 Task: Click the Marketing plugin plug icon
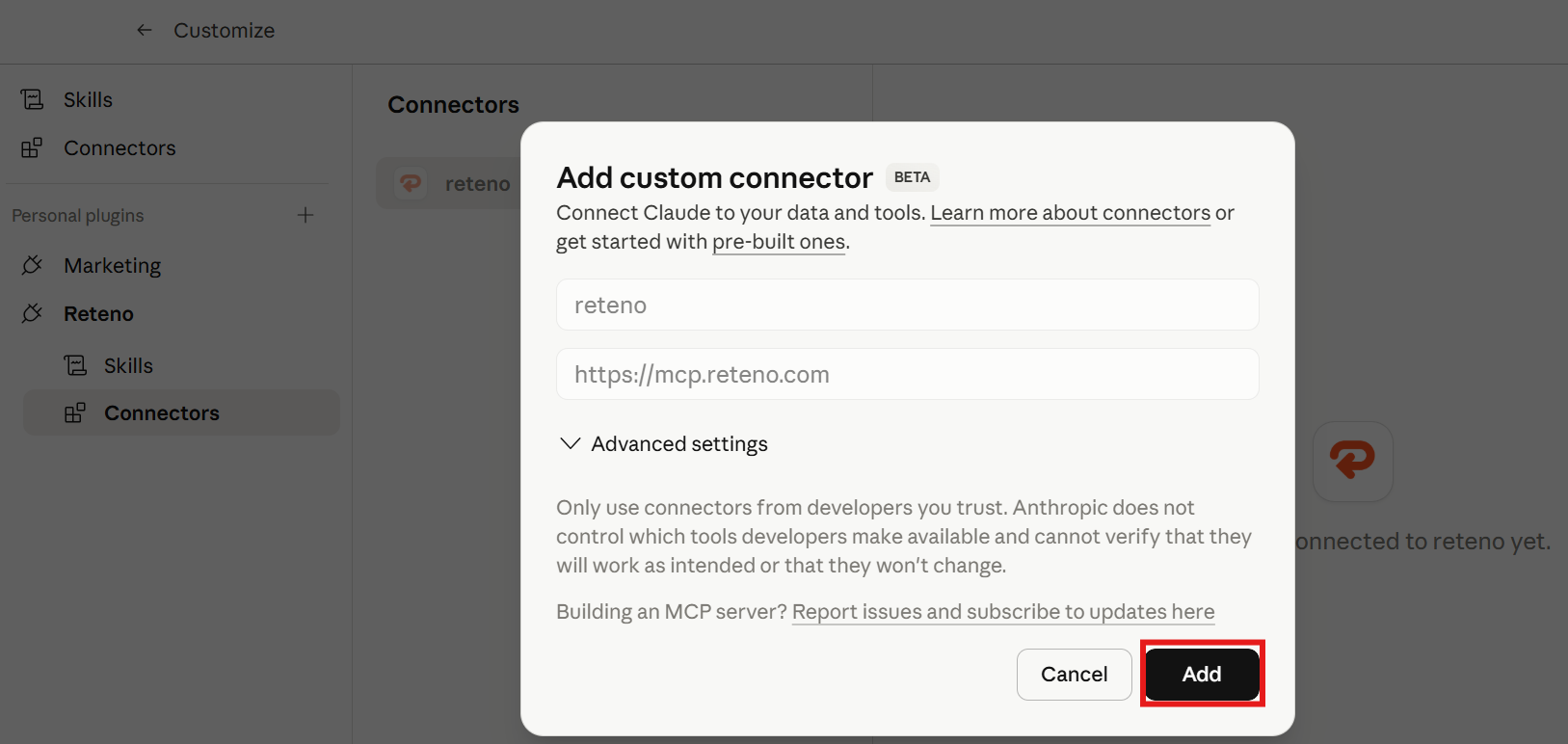[x=32, y=265]
